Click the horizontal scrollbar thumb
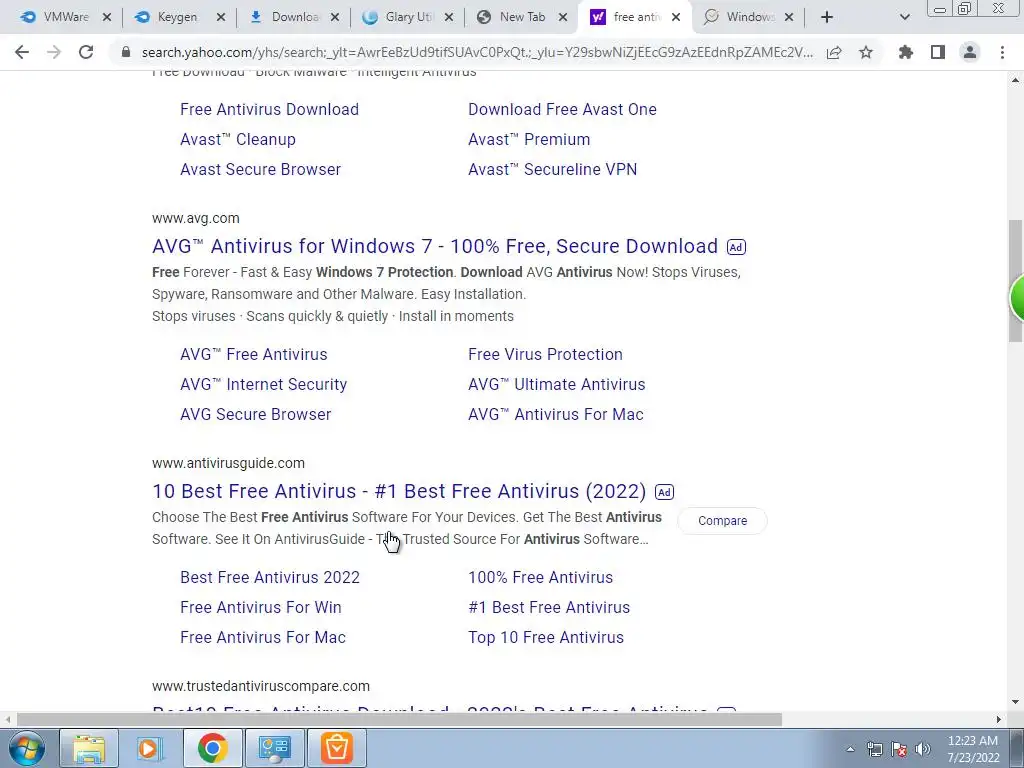This screenshot has height=768, width=1024. tap(399, 720)
